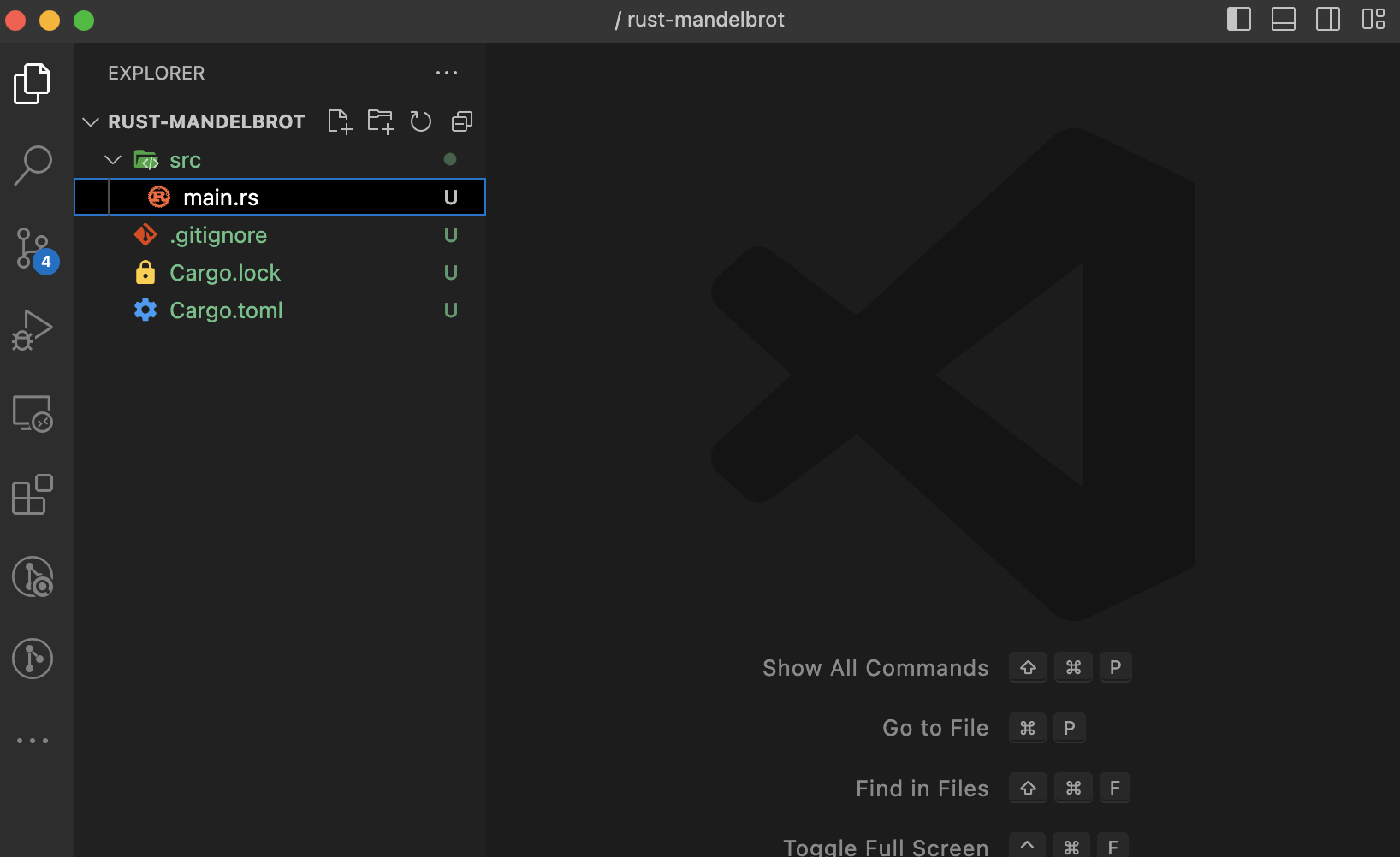This screenshot has height=857, width=1400.
Task: Close the window with red button
Action: 15,20
